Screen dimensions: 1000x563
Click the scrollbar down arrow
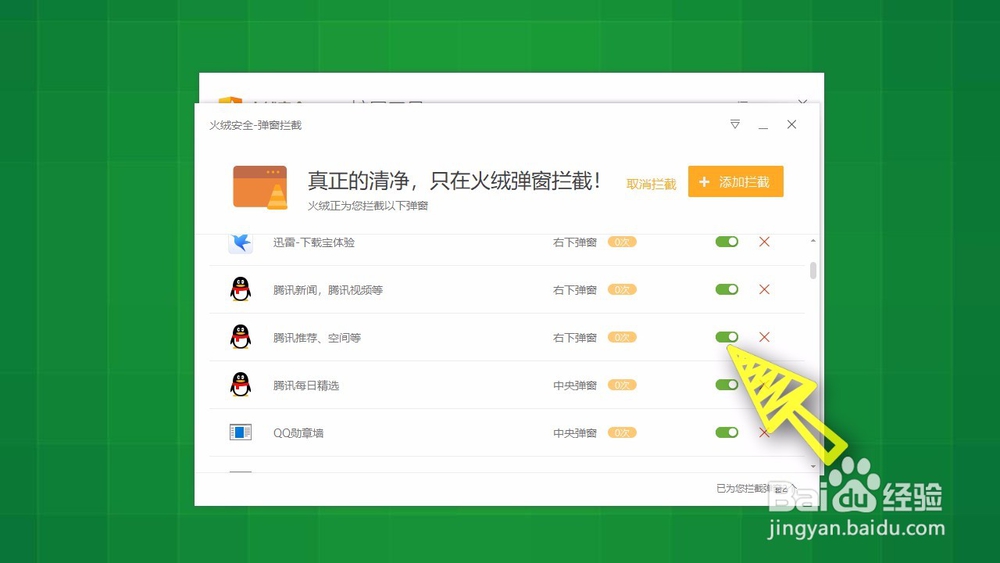813,466
